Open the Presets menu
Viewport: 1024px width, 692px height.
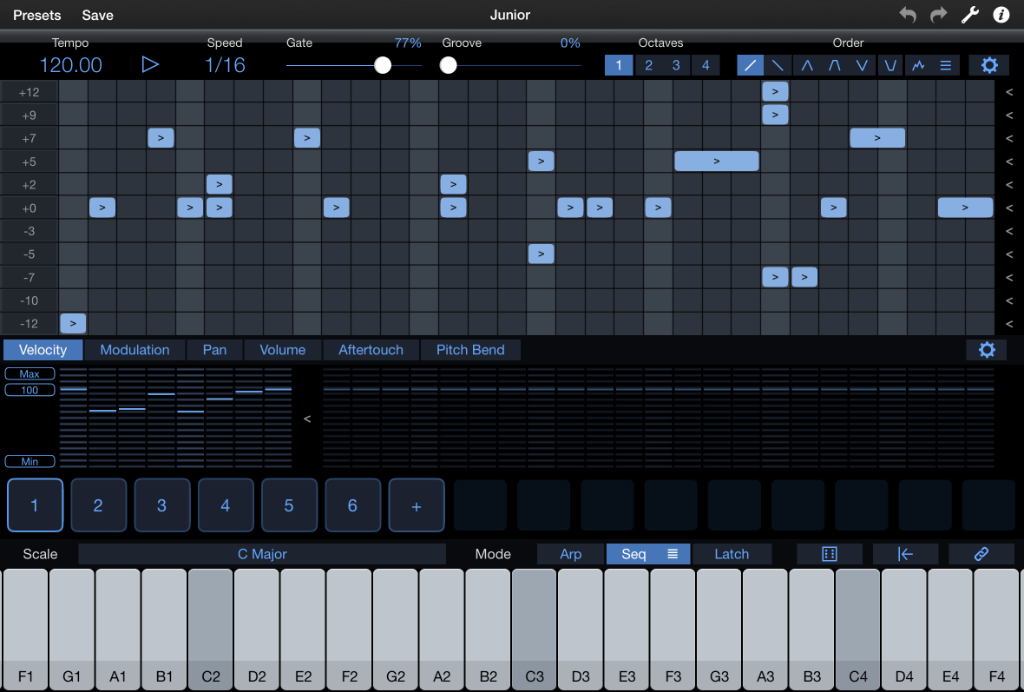coord(37,15)
